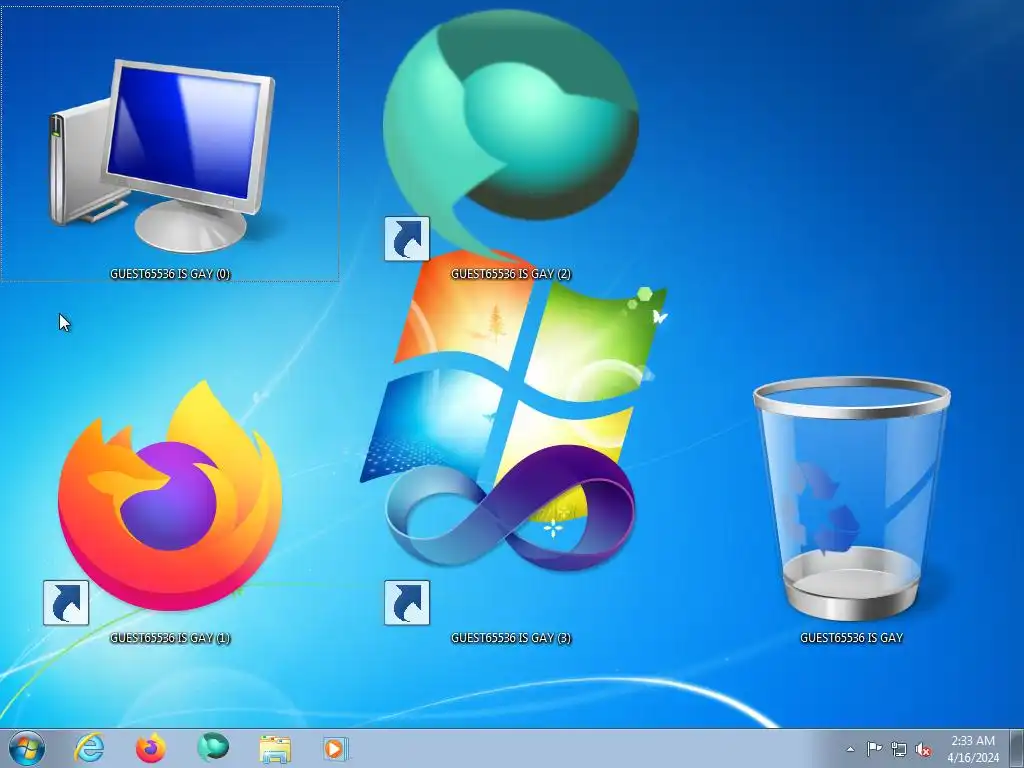
Task: Open Windows Explorer from the taskbar
Action: point(275,749)
